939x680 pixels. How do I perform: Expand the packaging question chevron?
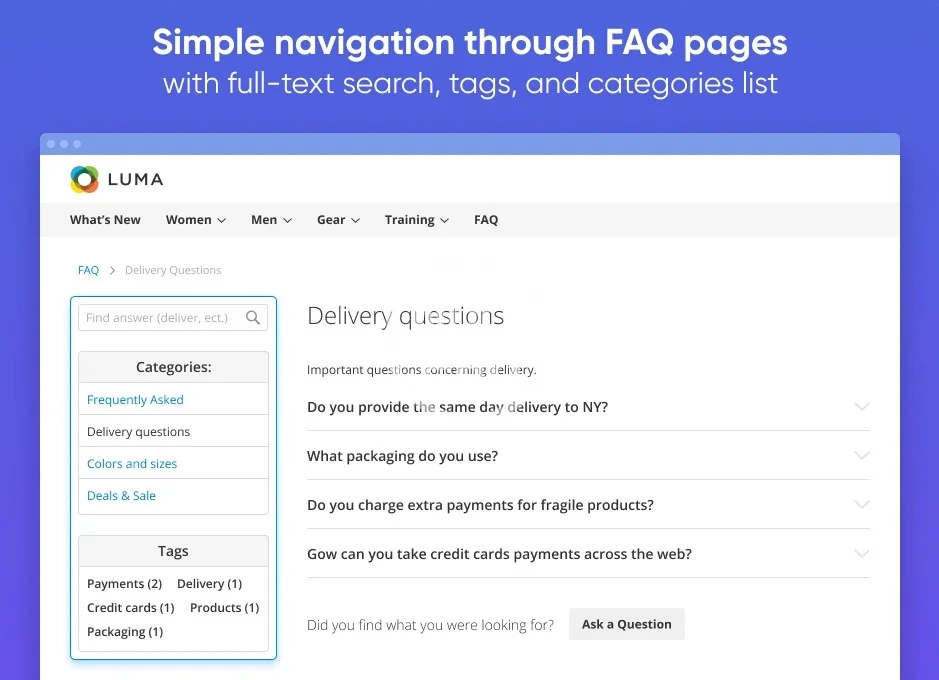tap(861, 456)
